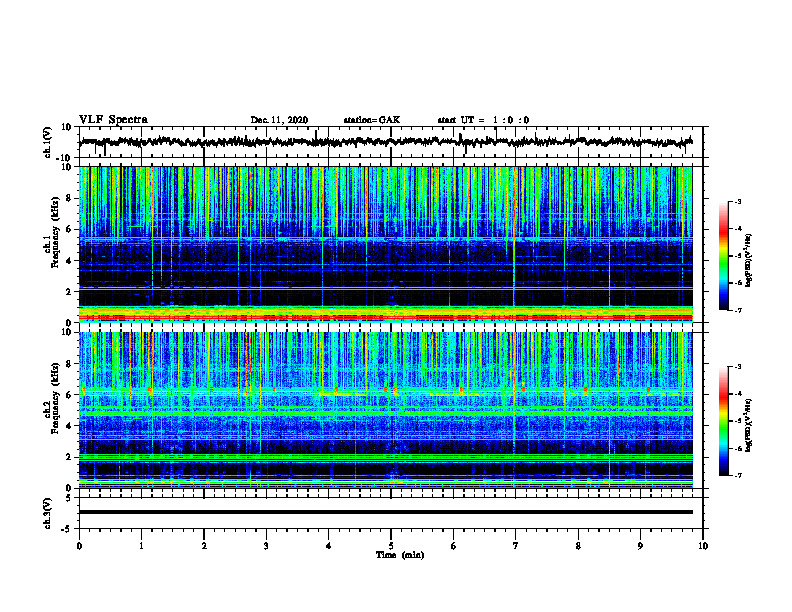This screenshot has width=792, height=612.
Task: Click the ch.2 spectrogram panel
Action: 385,410
